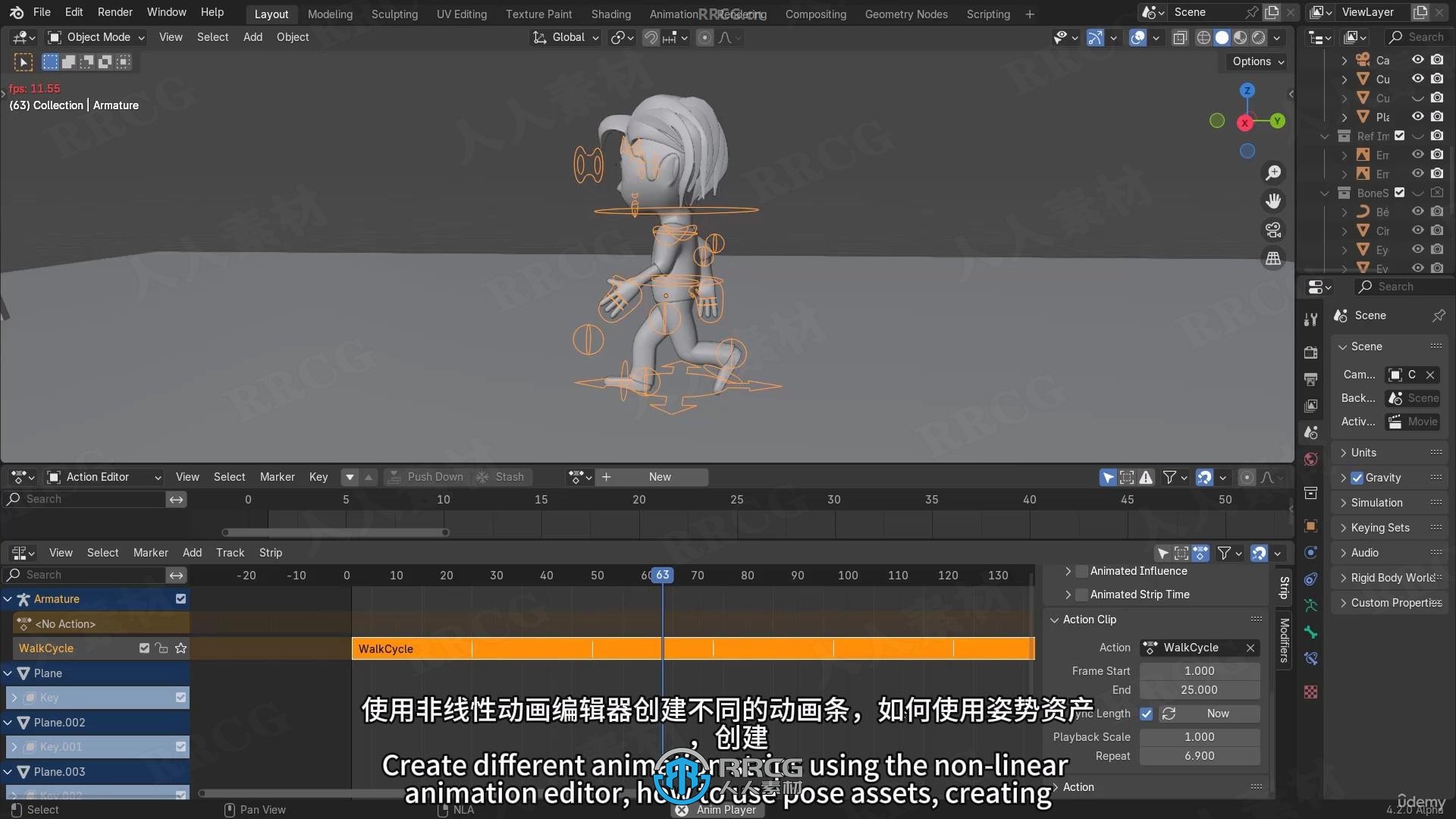The width and height of the screenshot is (1456, 819).
Task: Click the New action button in Action Editor
Action: click(659, 476)
